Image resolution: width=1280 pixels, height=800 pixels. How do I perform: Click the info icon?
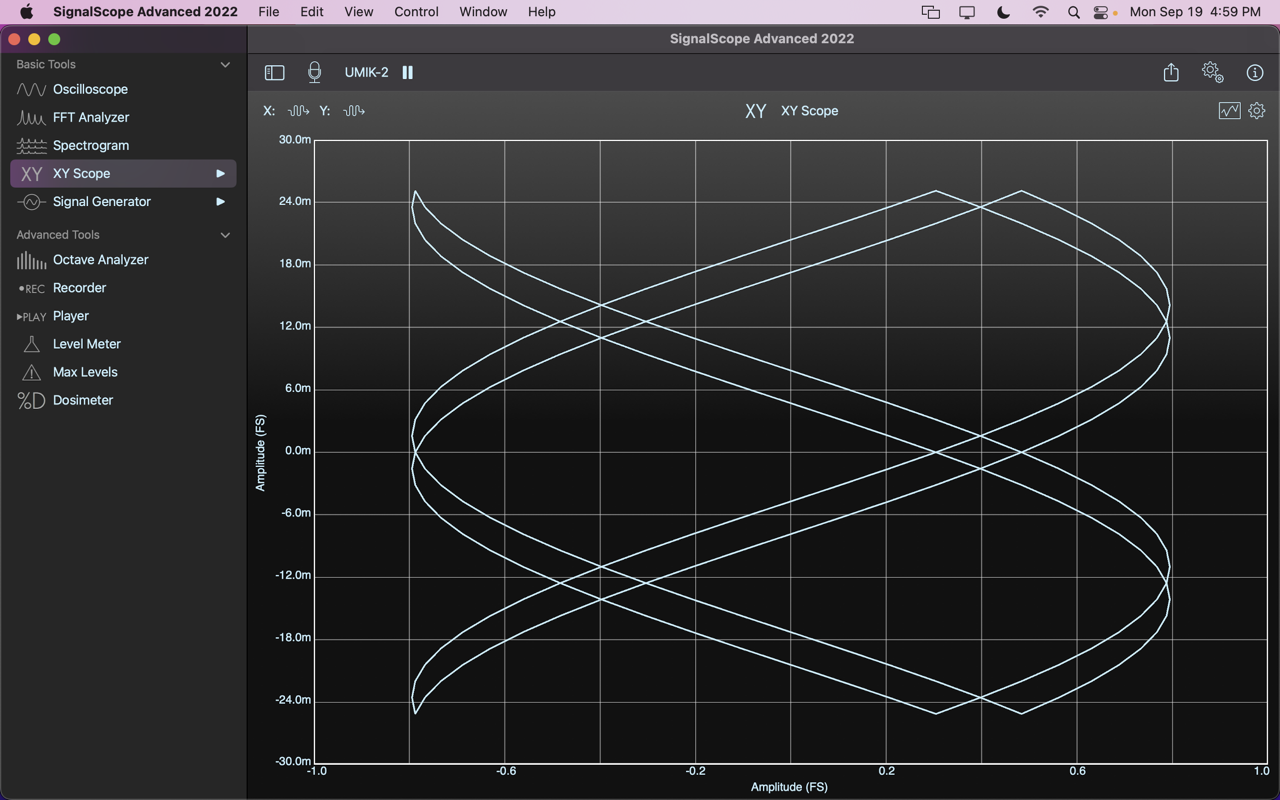point(1255,72)
